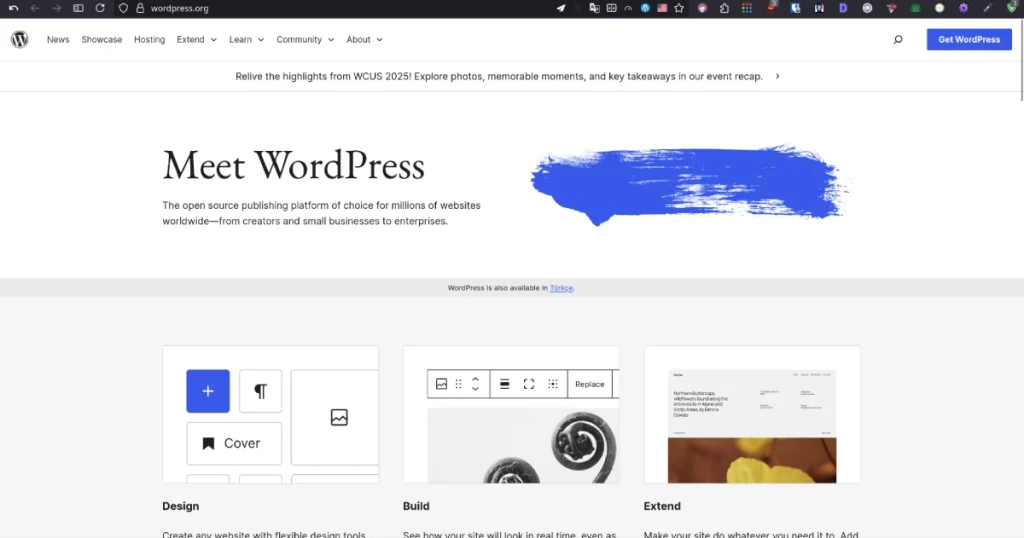The height and width of the screenshot is (538, 1024).
Task: Click the Türkçe language link
Action: [561, 288]
